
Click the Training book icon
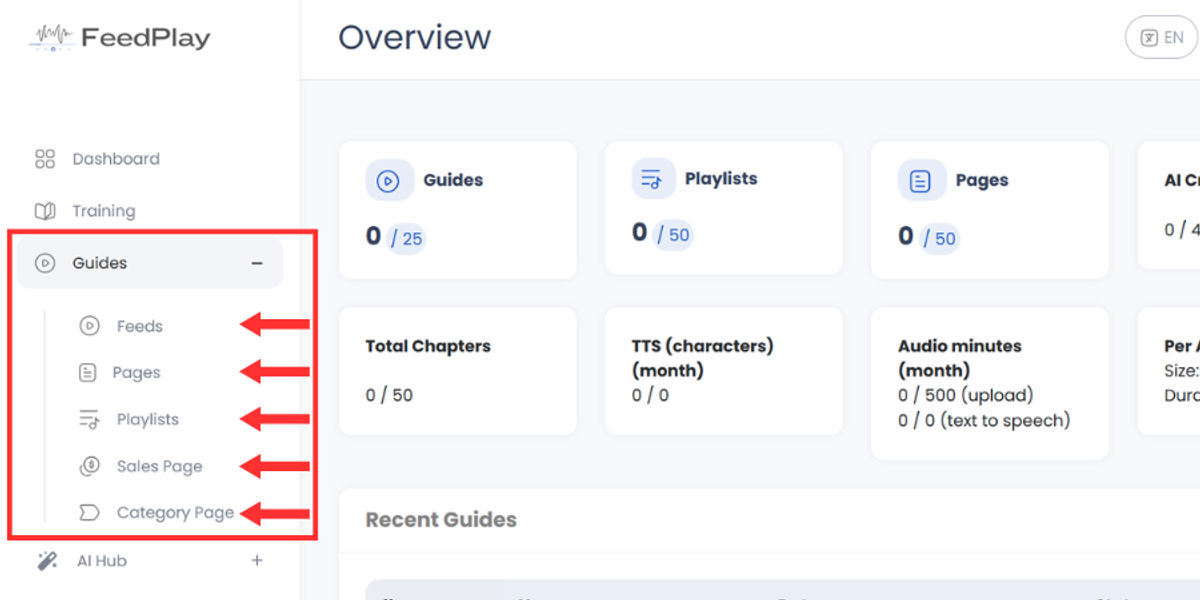(x=45, y=211)
